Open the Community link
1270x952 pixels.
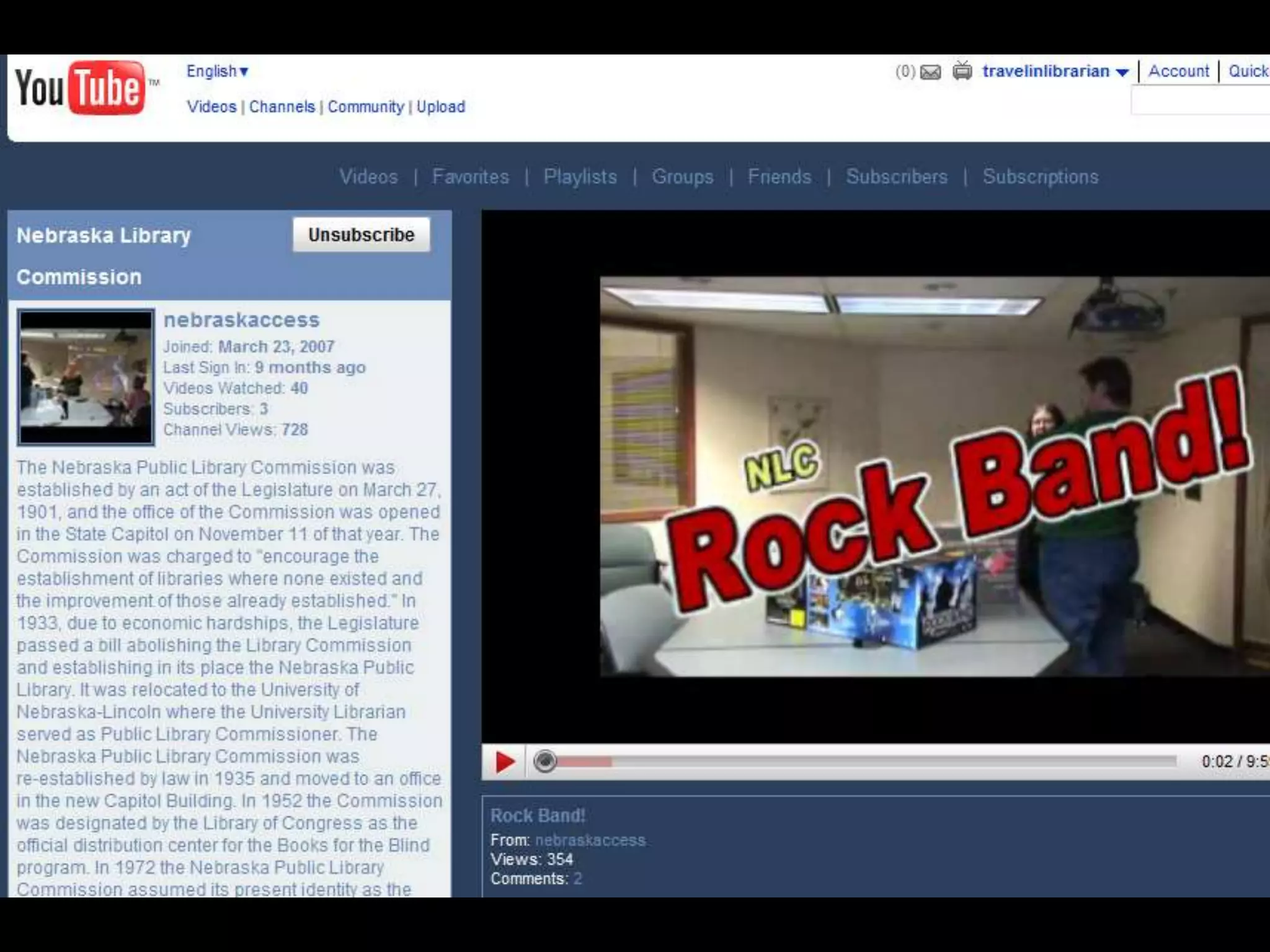coord(366,107)
